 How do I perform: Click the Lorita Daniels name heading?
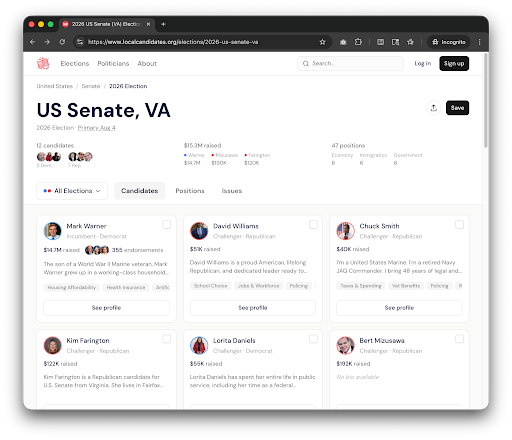pyautogui.click(x=234, y=341)
